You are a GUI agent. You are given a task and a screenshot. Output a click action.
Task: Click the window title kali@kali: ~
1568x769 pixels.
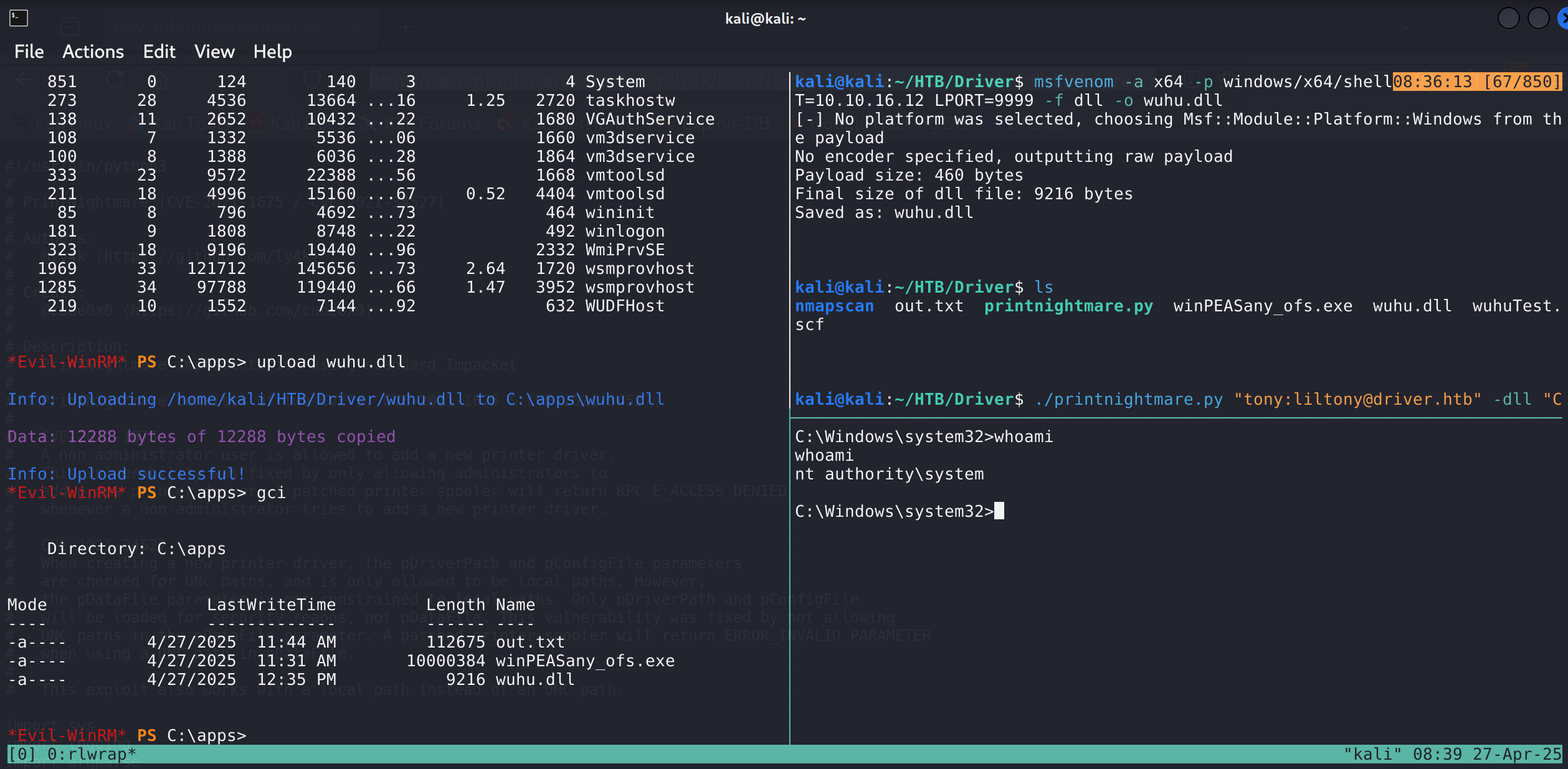point(765,19)
